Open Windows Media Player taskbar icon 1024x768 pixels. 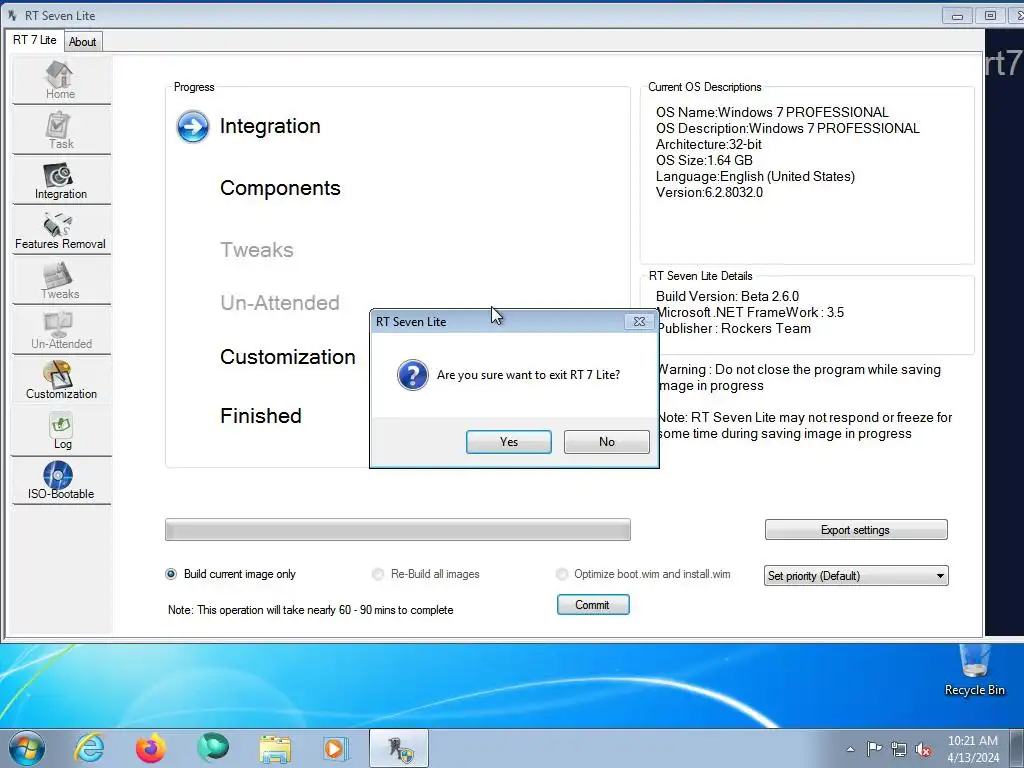[336, 748]
